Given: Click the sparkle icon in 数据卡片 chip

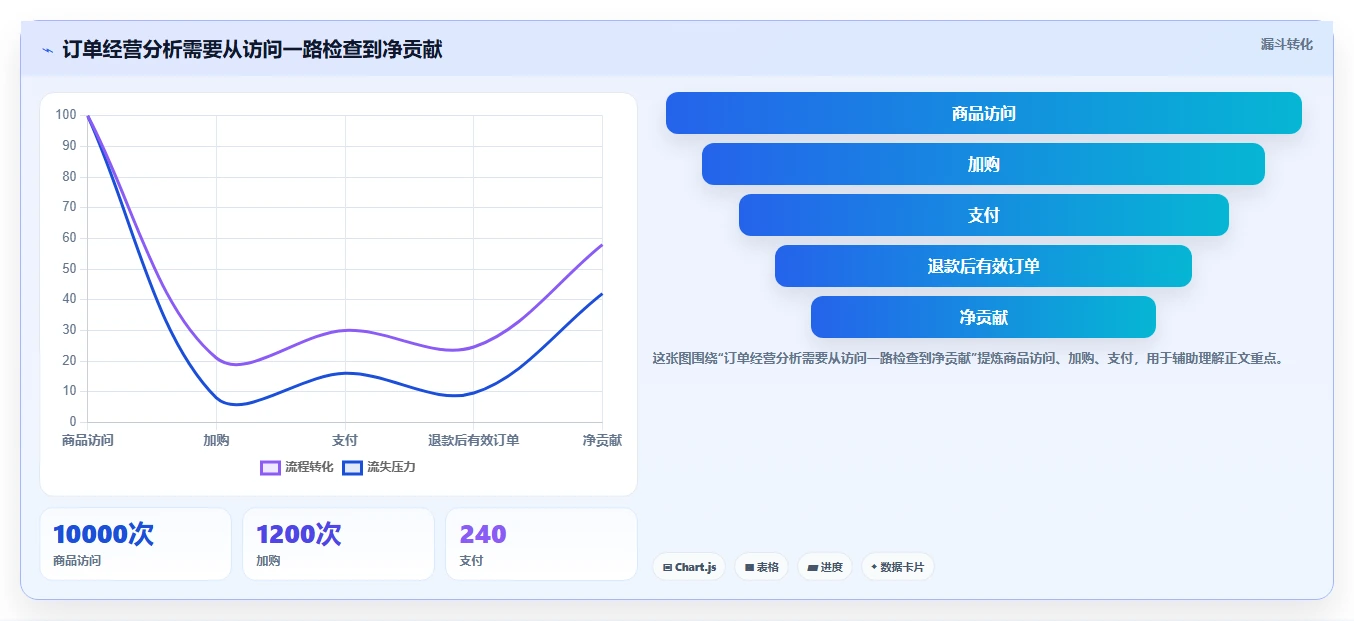Looking at the screenshot, I should pyautogui.click(x=874, y=567).
